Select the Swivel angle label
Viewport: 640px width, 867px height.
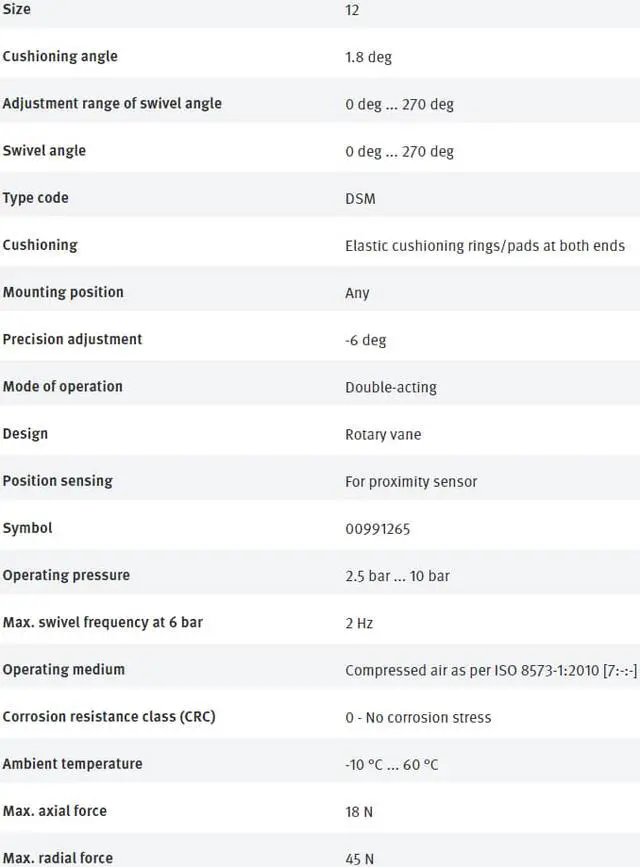point(44,151)
